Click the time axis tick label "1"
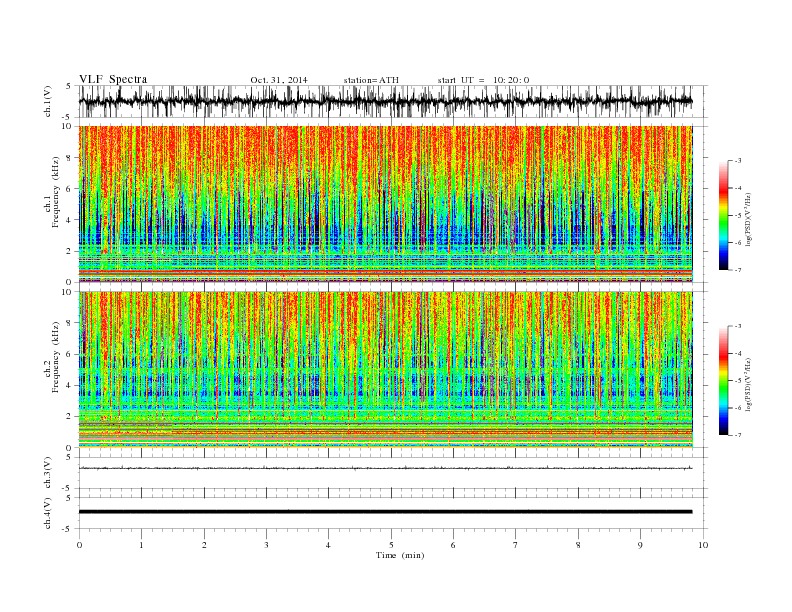The height and width of the screenshot is (612, 792). [x=141, y=545]
